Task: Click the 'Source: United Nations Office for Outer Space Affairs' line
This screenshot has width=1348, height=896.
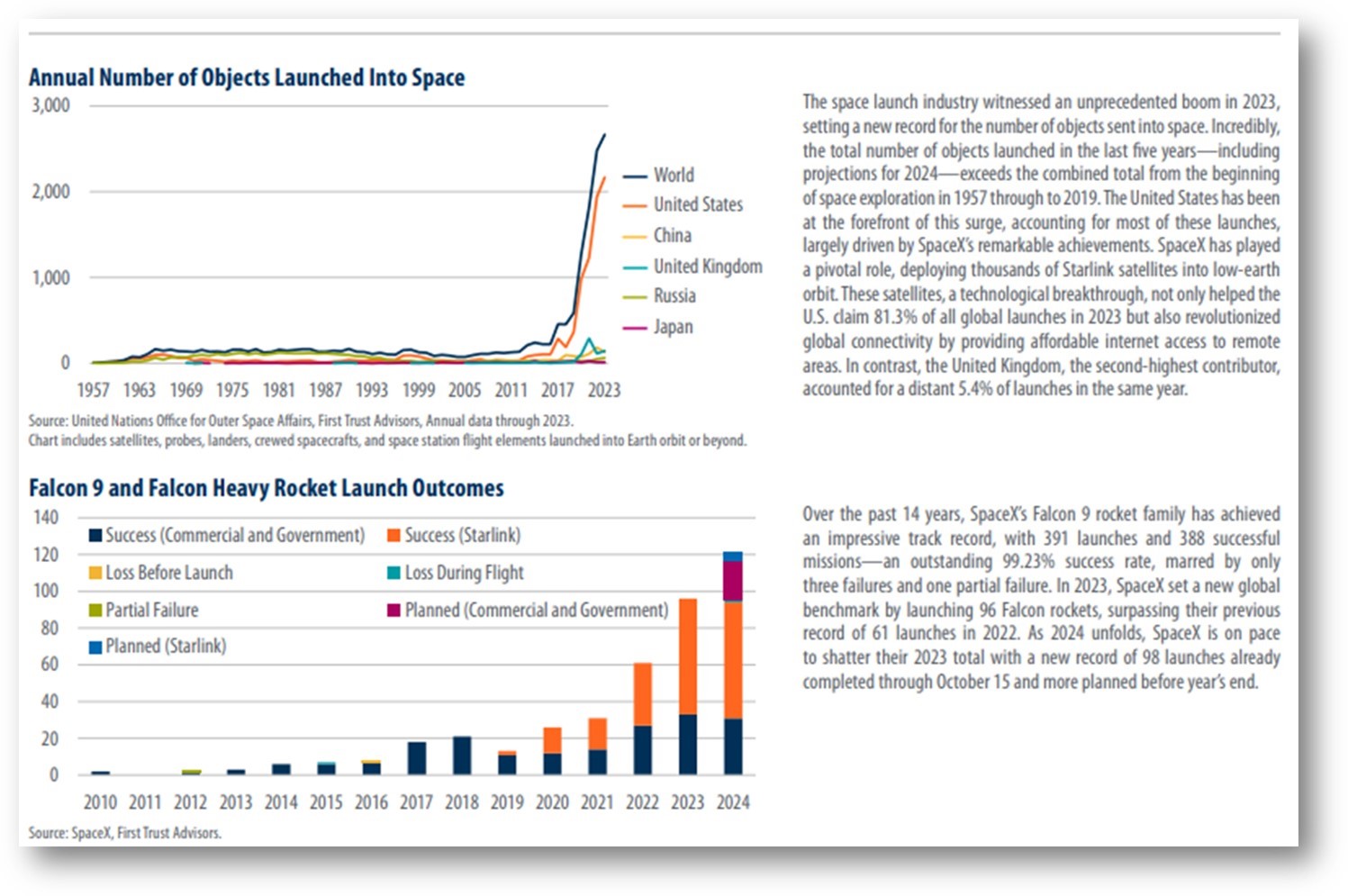Action: [x=301, y=421]
